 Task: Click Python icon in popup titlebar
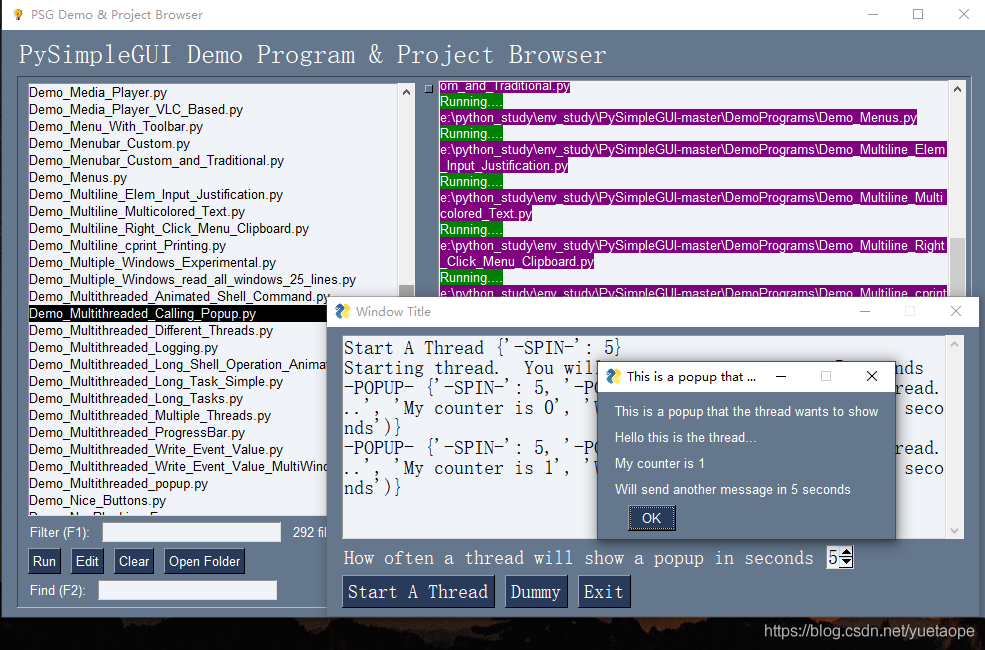(614, 376)
